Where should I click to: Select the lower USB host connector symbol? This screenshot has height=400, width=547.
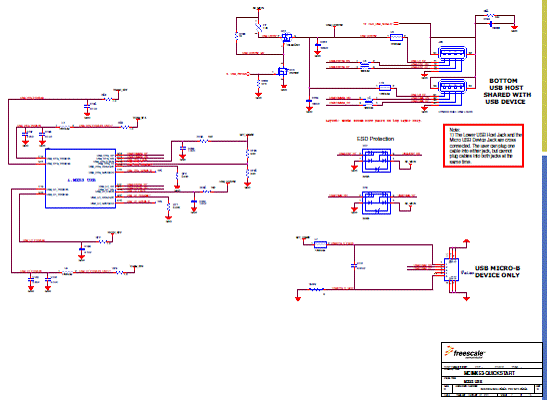click(452, 86)
